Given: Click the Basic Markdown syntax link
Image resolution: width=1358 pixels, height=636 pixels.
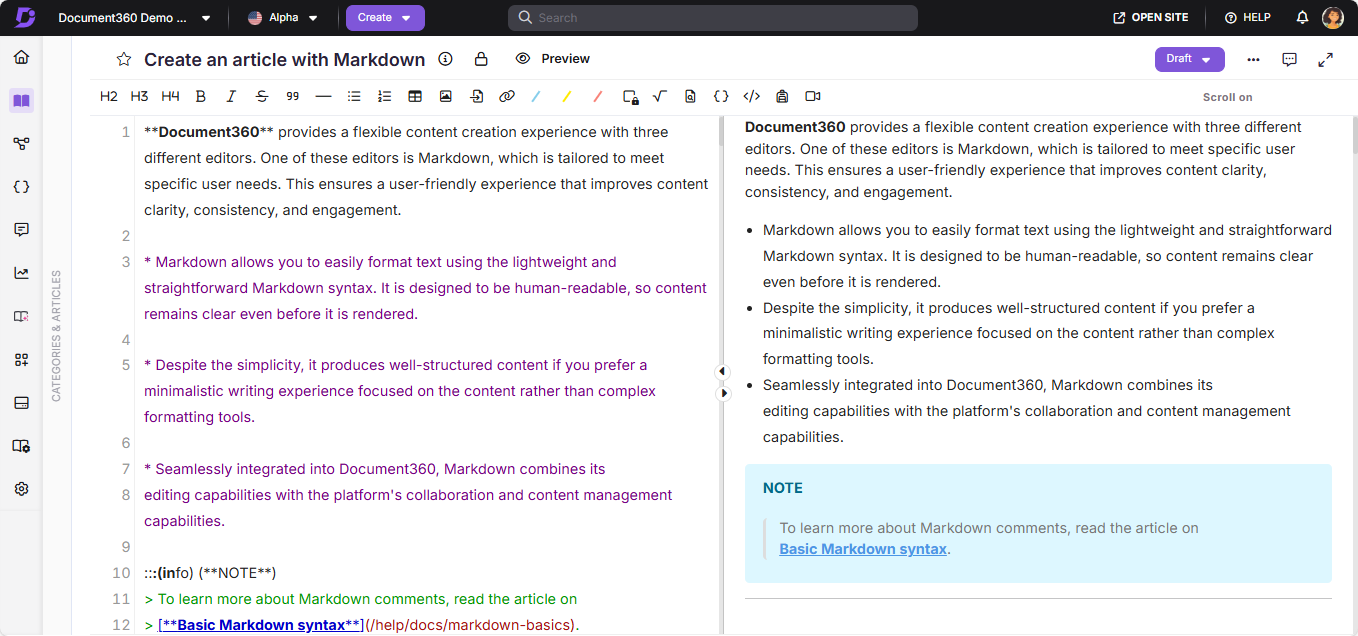Looking at the screenshot, I should pyautogui.click(x=862, y=548).
